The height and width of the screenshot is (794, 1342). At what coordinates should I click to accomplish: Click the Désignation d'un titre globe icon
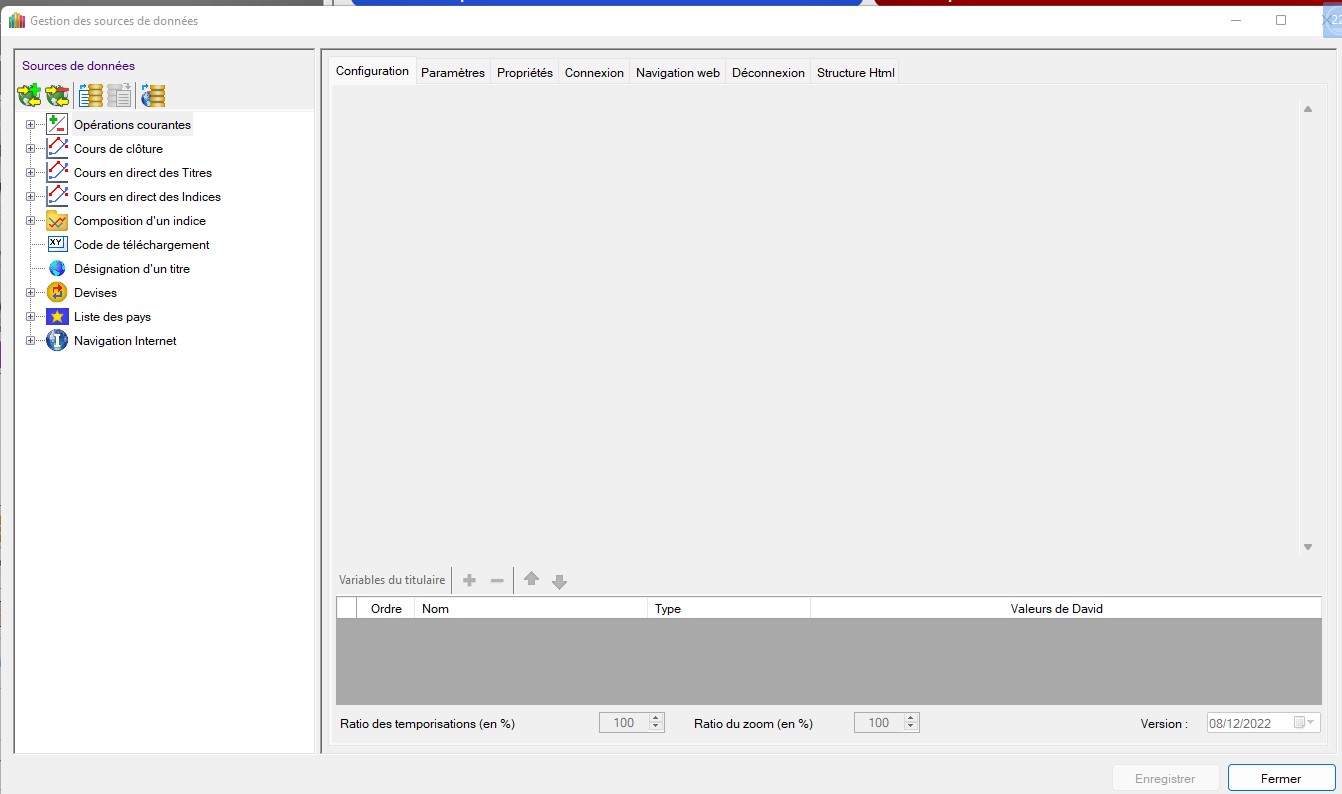[x=57, y=269]
